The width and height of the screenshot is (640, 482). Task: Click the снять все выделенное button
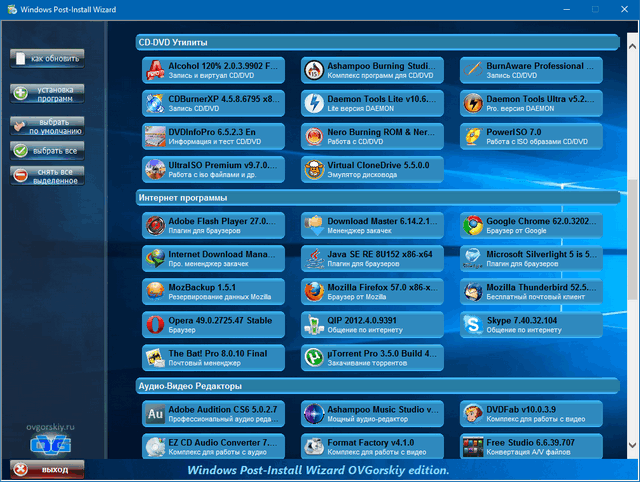[48, 176]
